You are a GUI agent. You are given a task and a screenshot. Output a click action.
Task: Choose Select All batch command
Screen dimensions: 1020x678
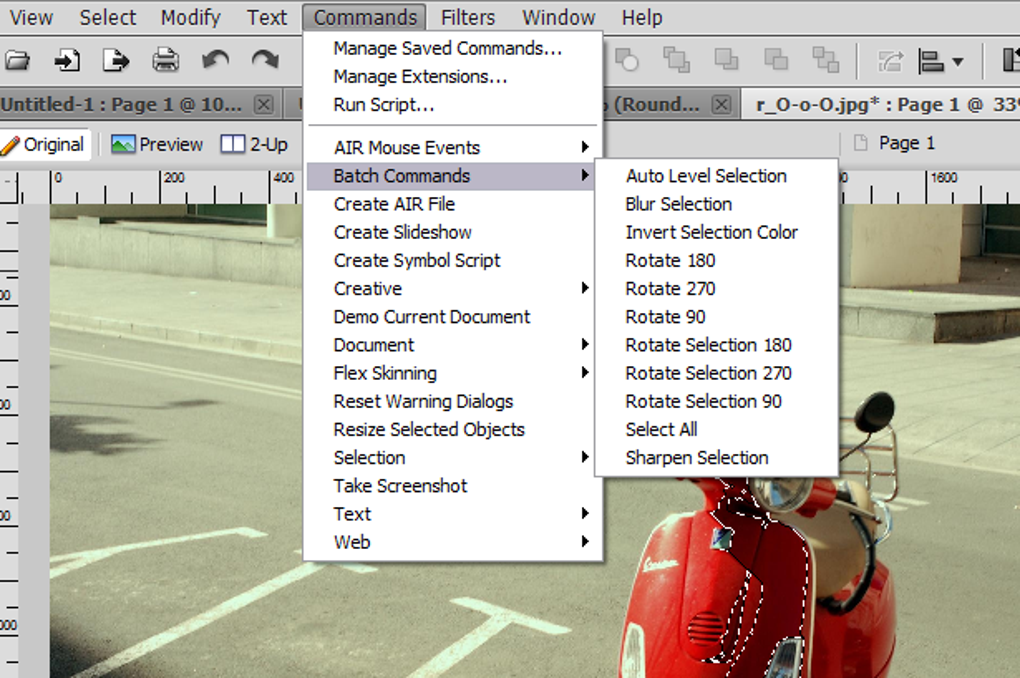click(716, 429)
